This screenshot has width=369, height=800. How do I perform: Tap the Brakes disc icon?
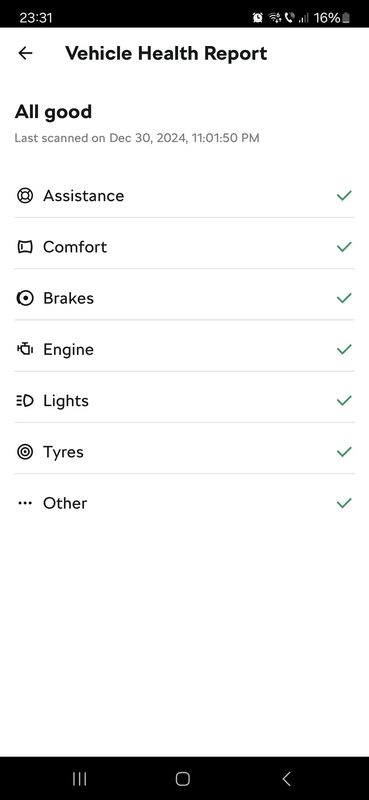24,298
